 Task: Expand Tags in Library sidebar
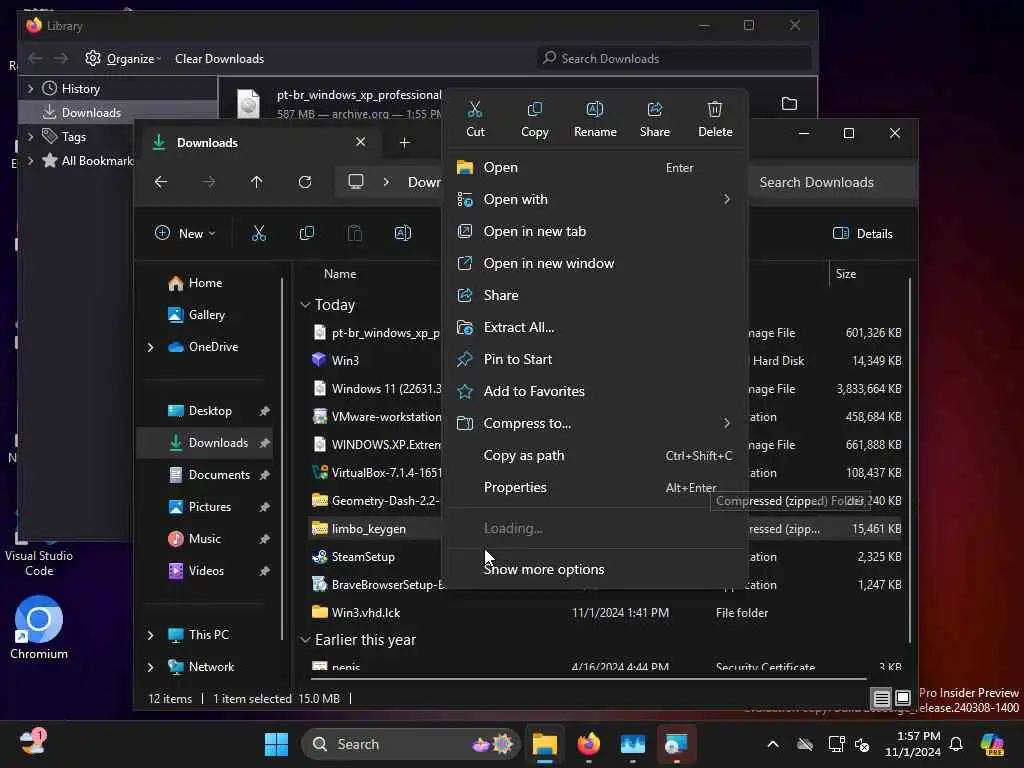tap(30, 136)
